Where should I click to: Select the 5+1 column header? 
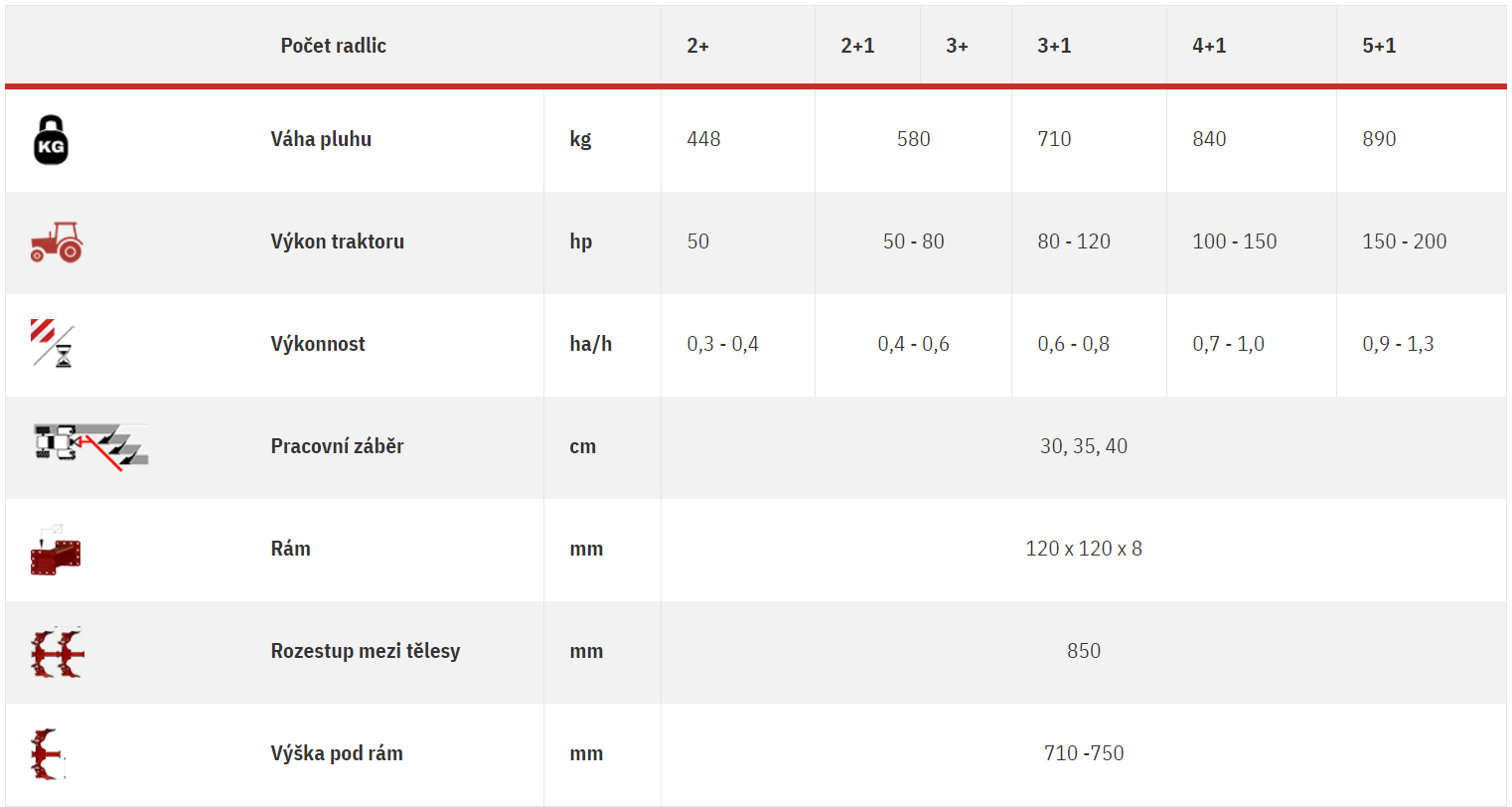(x=1379, y=46)
